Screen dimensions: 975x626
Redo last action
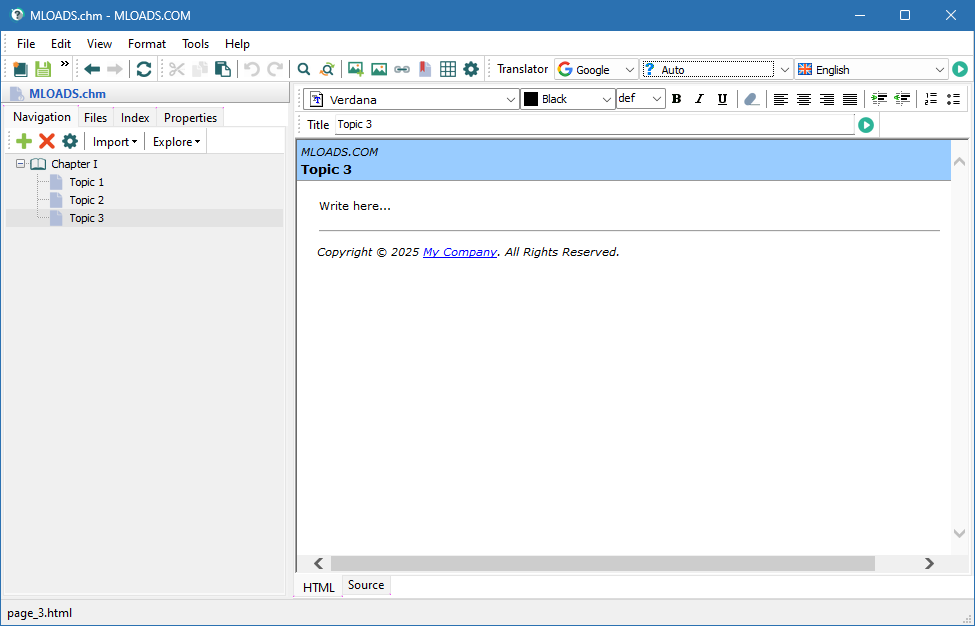[275, 69]
